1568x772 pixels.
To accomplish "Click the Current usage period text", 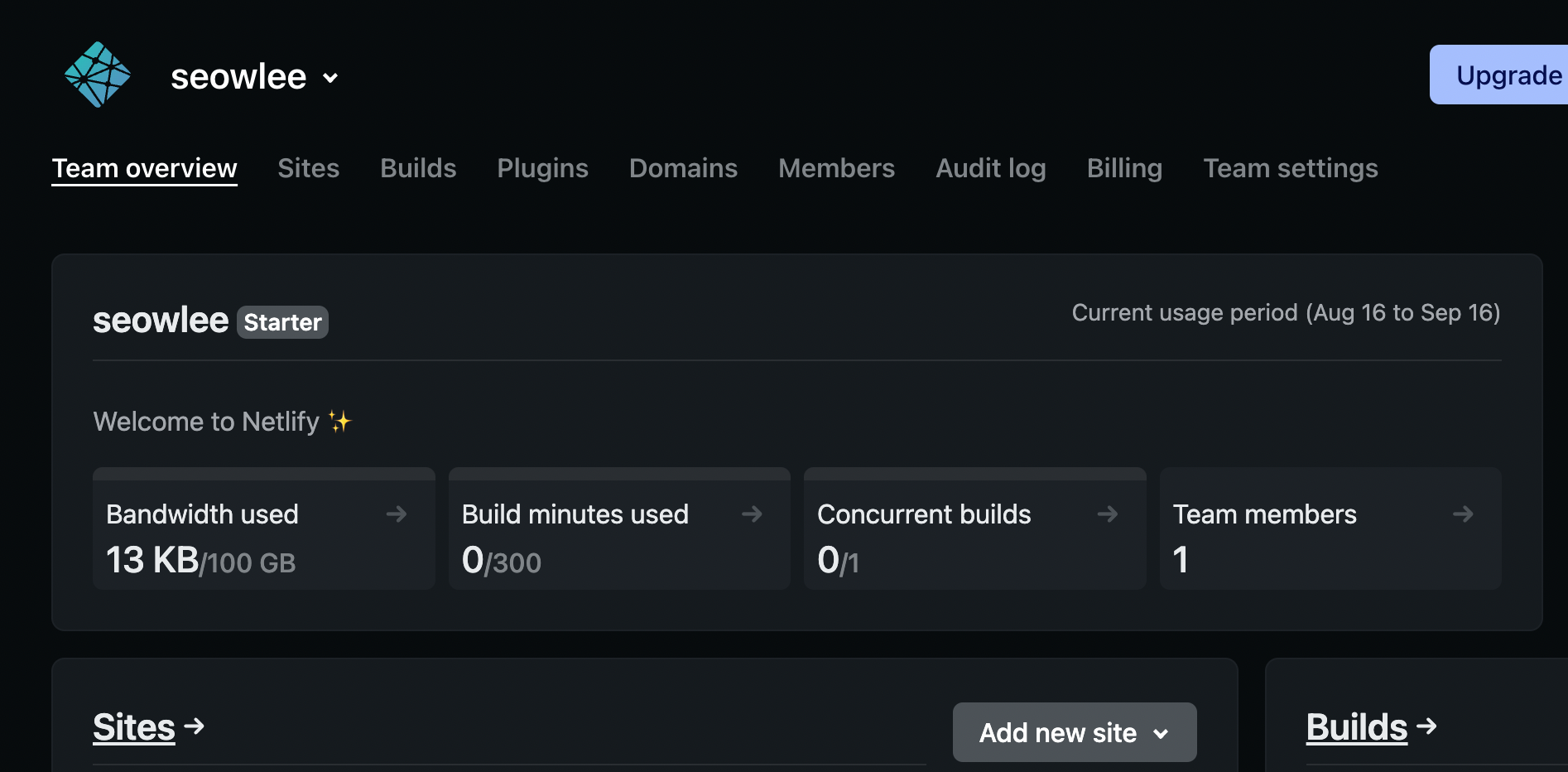I will [1286, 312].
